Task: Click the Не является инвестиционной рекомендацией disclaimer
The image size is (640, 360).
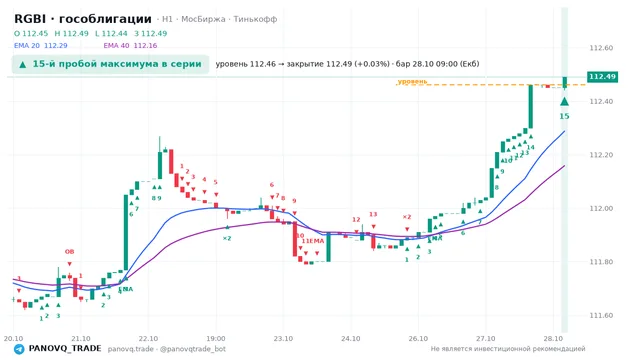Action: point(508,349)
